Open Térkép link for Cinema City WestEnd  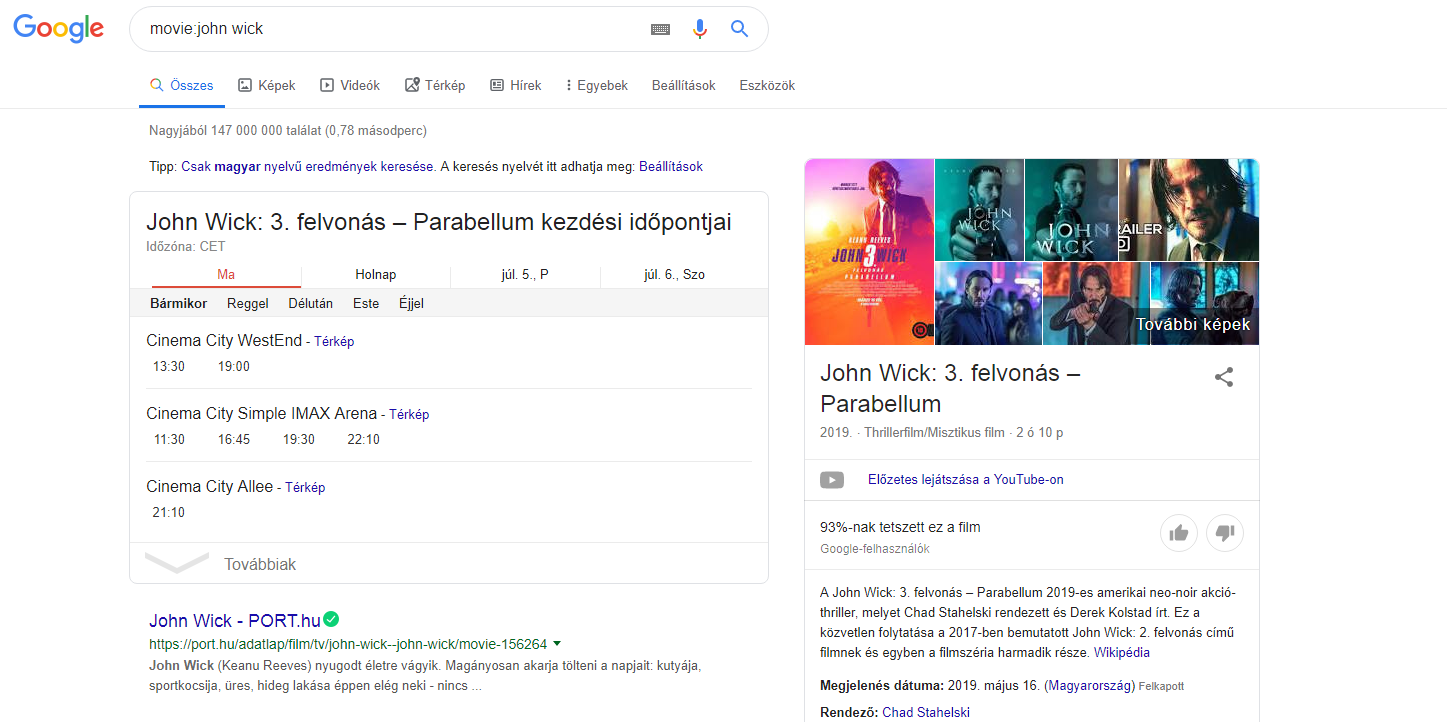click(x=334, y=341)
